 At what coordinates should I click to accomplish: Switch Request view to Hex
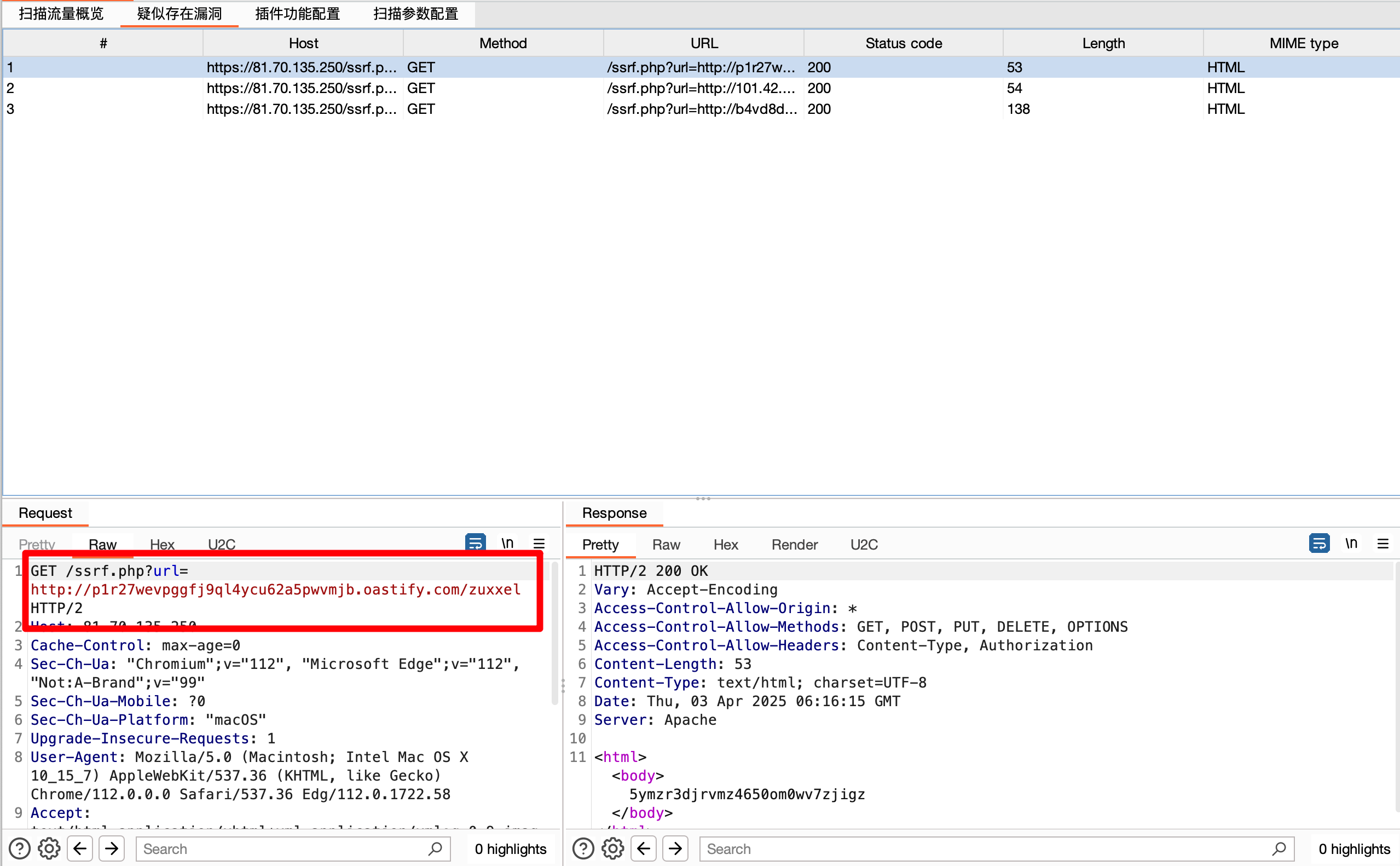[x=162, y=544]
